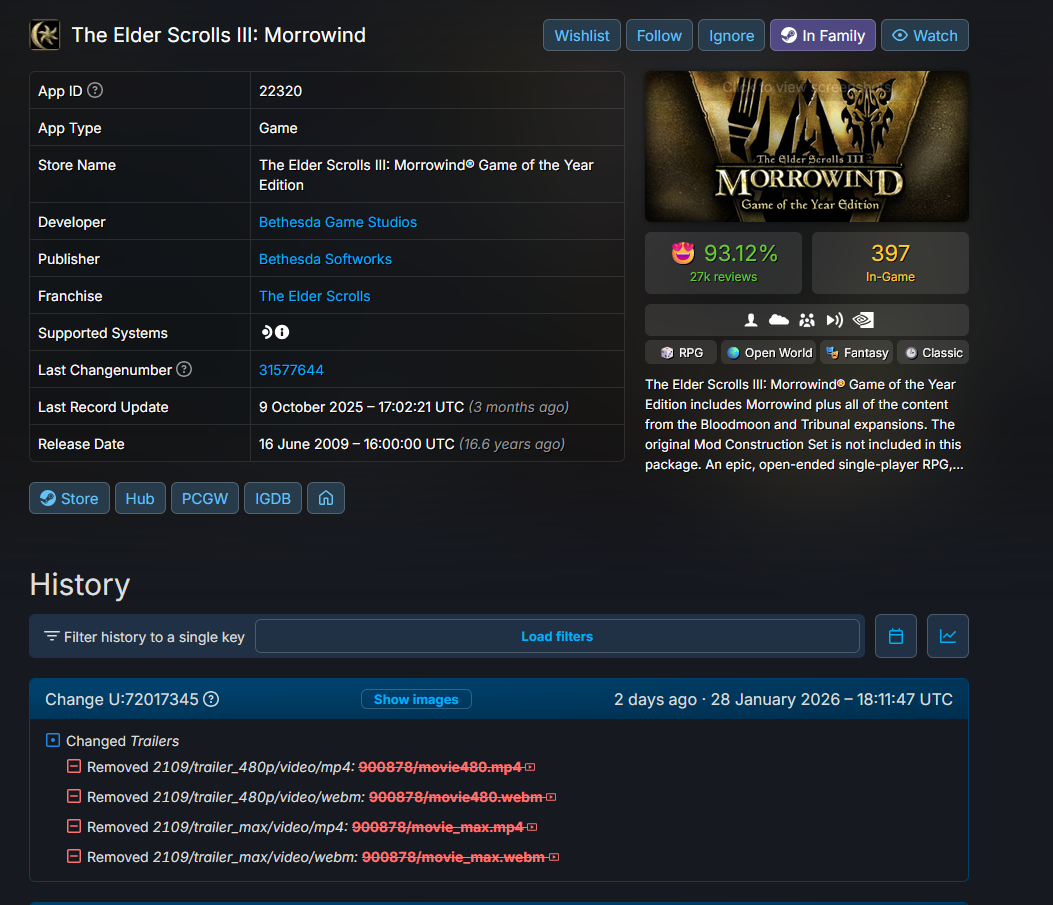Click the Follow button
The height and width of the screenshot is (905, 1053).
tap(659, 36)
